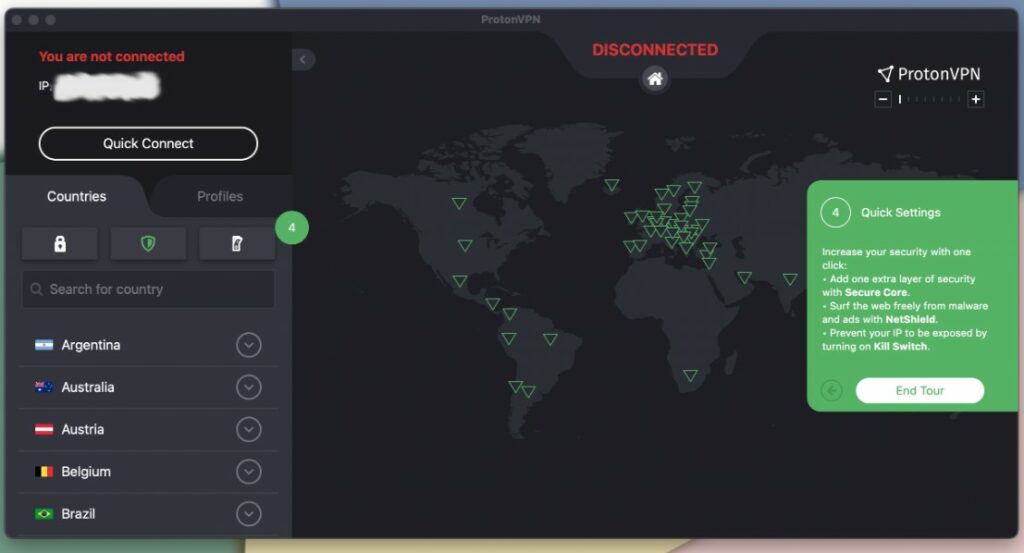The height and width of the screenshot is (553, 1024).
Task: Expand the Australia server list
Action: coord(248,388)
